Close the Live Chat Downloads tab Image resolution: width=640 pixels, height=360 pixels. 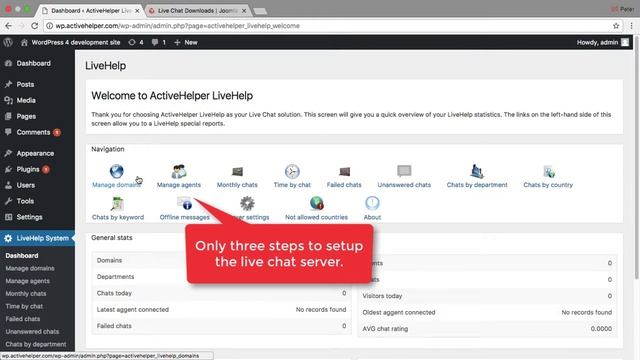(x=244, y=11)
